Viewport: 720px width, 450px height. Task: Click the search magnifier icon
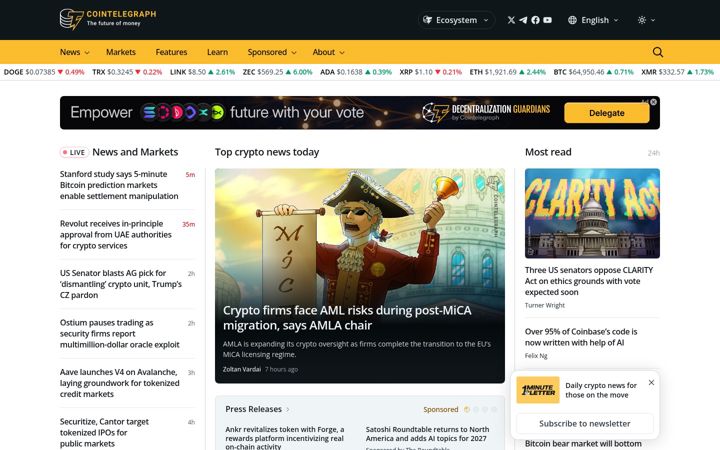658,52
